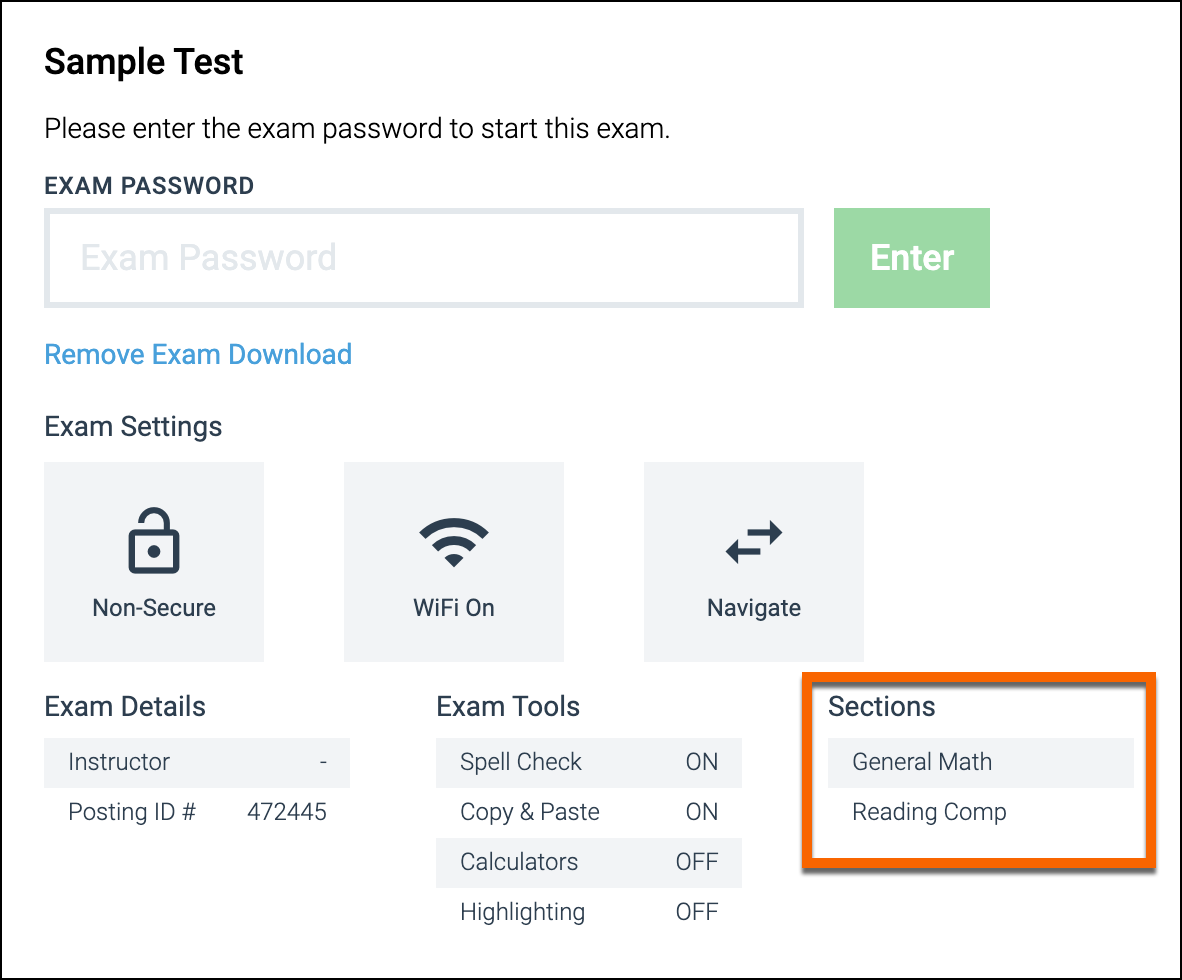Select the General Math section

981,762
